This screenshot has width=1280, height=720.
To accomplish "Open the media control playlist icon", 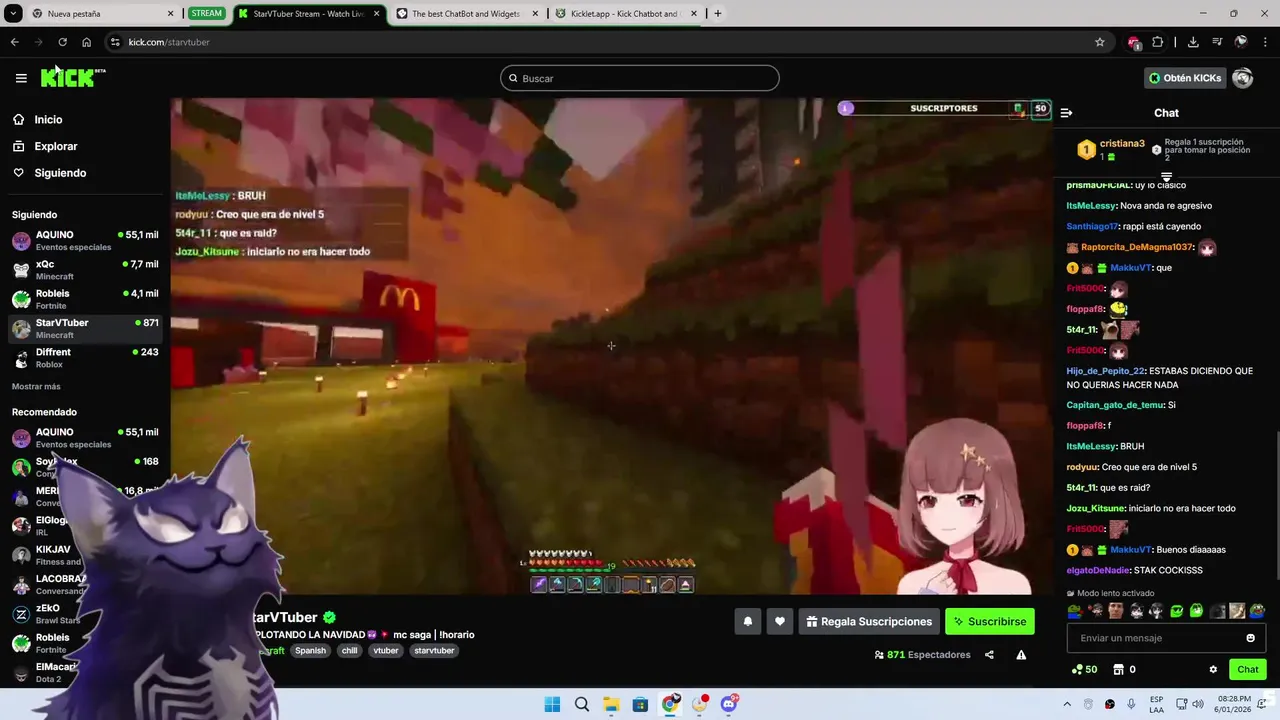I will point(1217,42).
